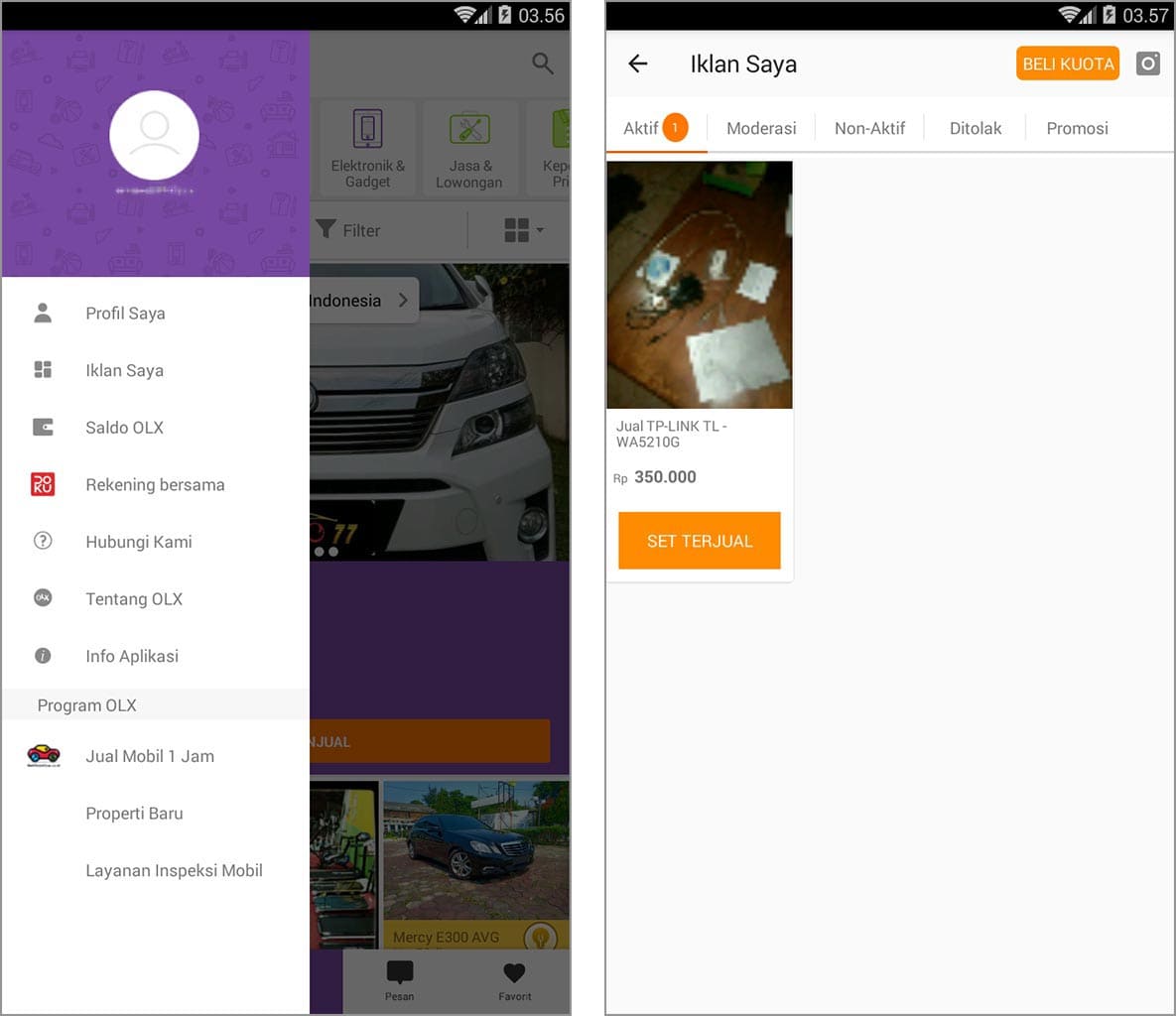This screenshot has height=1016, width=1176.
Task: Tap the BELI KUOTA button
Action: coord(1067,63)
